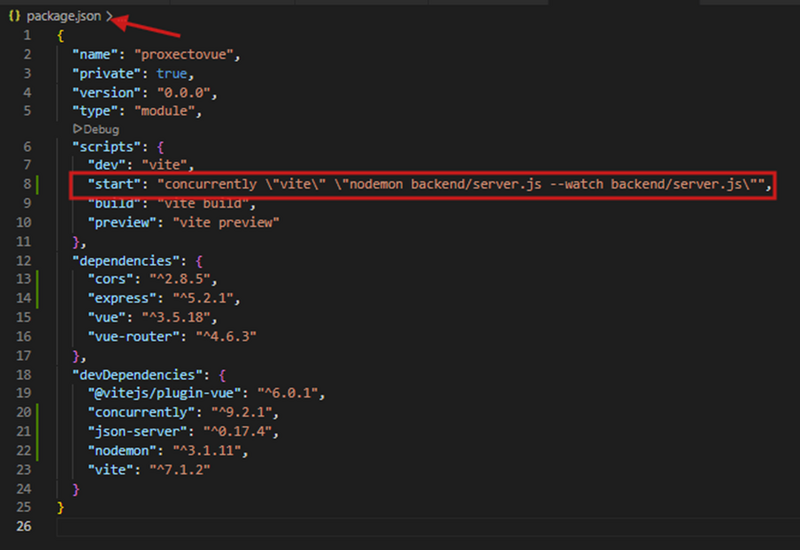Screen dimensions: 800x550
Task: Click the "version" key
Action: pyautogui.click(x=106, y=93)
